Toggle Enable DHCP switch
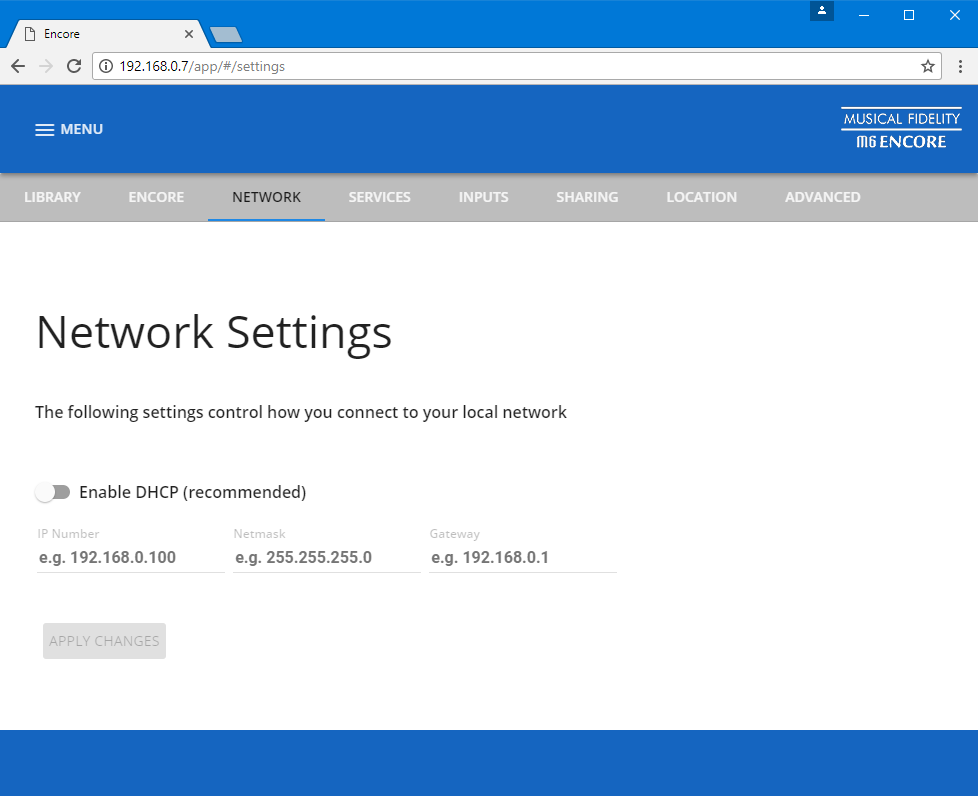This screenshot has width=978, height=796. pos(53,492)
